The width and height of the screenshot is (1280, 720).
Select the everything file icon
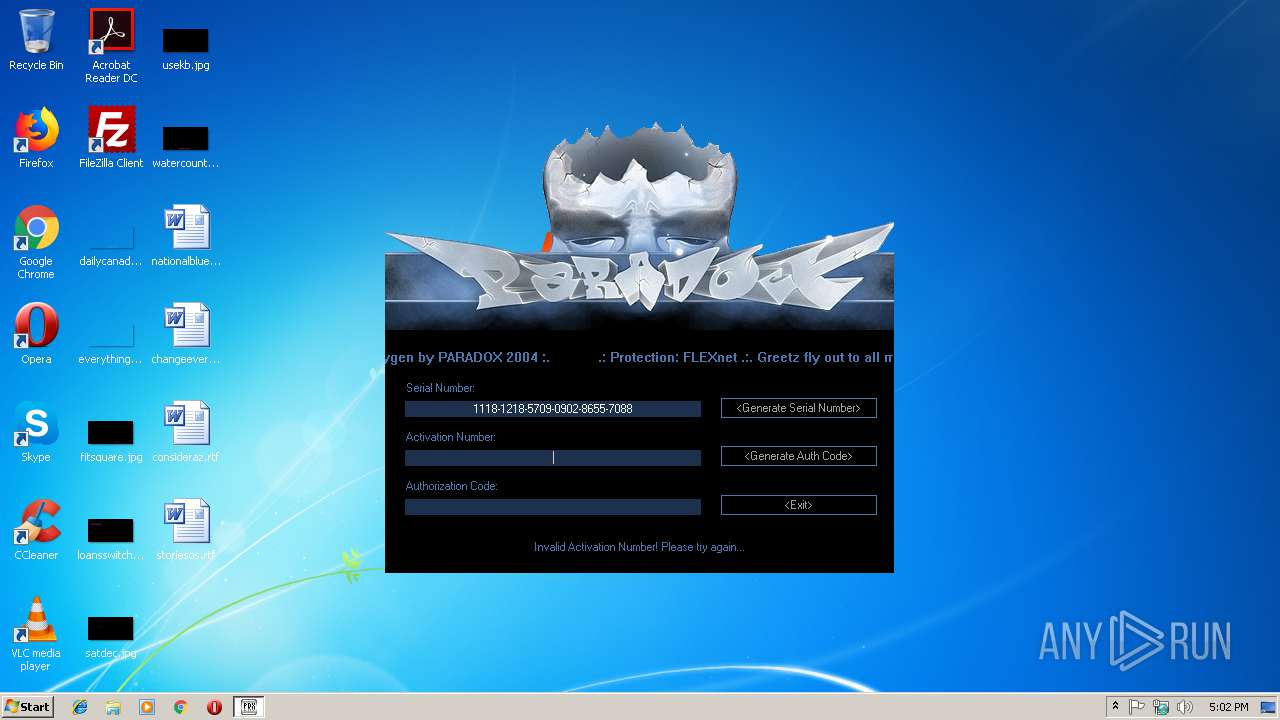111,343
